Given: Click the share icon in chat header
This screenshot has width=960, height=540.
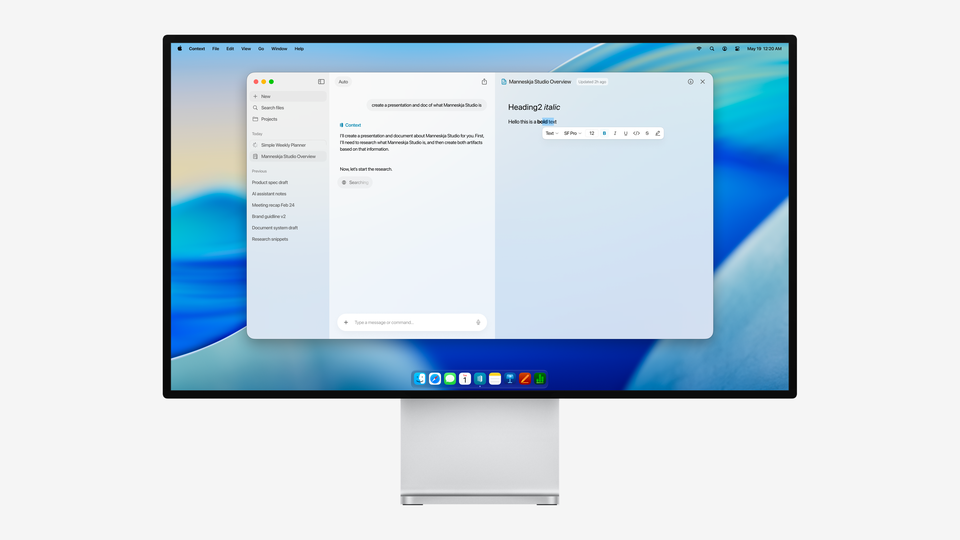Looking at the screenshot, I should (484, 81).
